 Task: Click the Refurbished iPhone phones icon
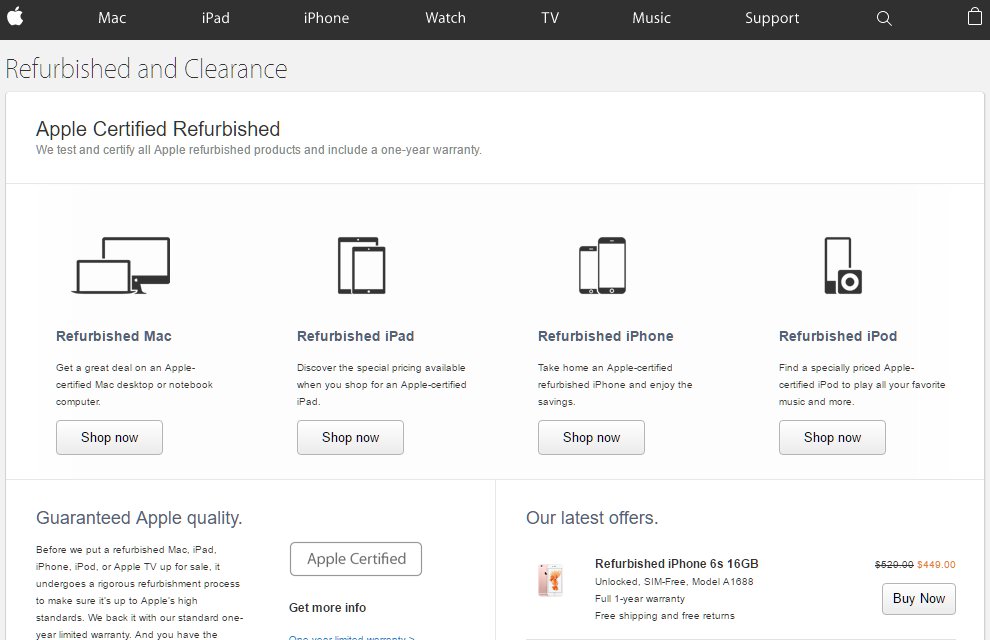click(x=602, y=266)
